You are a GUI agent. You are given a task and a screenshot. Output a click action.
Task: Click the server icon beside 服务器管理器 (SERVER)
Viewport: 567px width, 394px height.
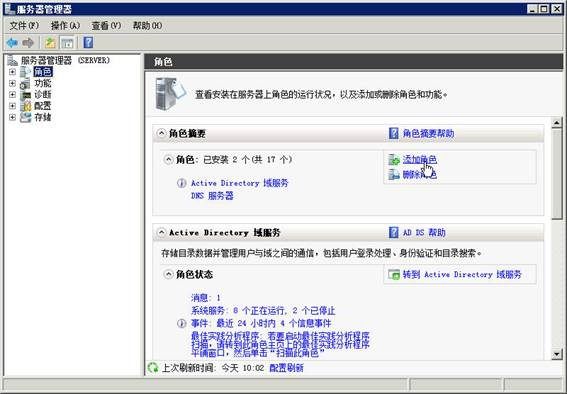point(13,60)
